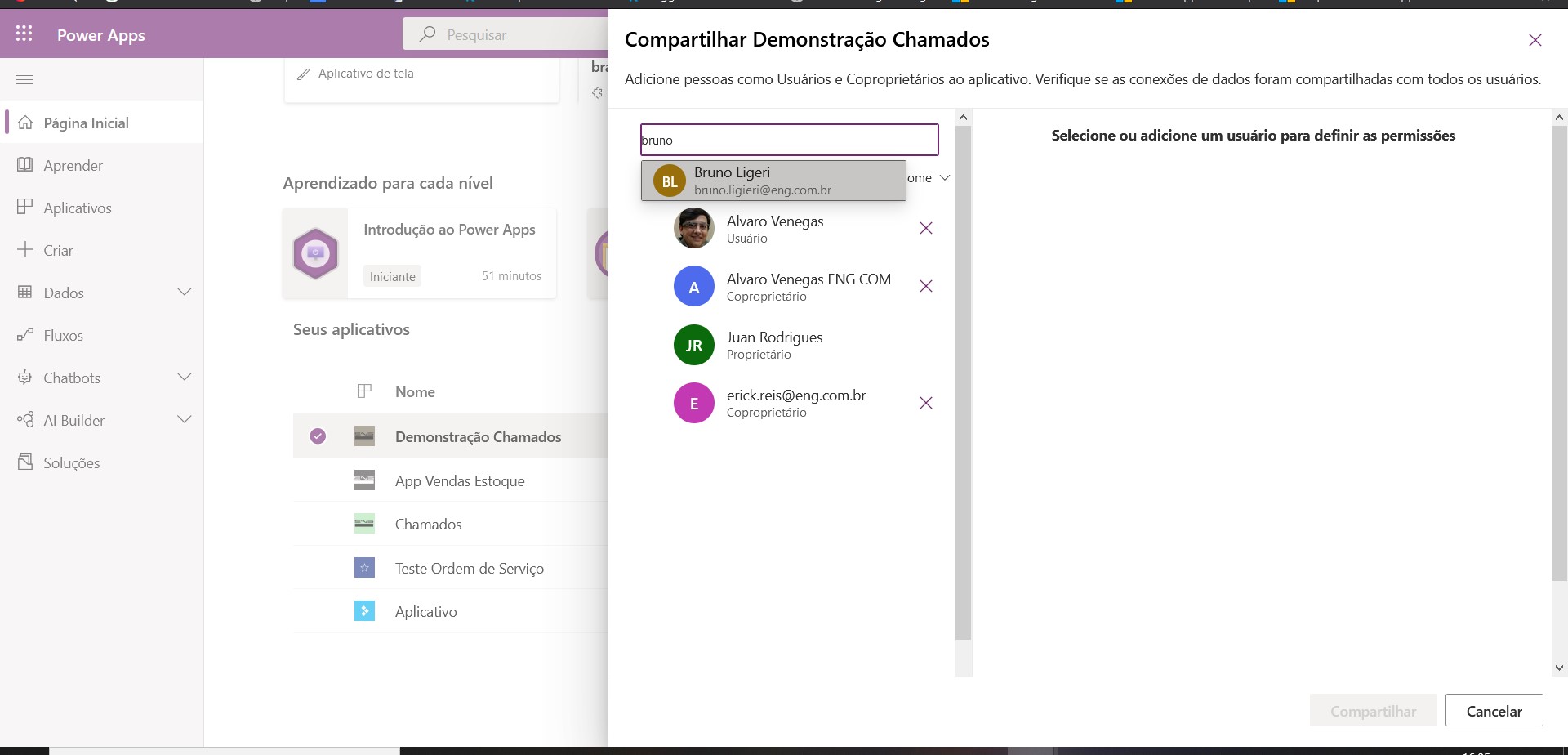
Task: Click the Aplicativo app icon
Action: (364, 611)
